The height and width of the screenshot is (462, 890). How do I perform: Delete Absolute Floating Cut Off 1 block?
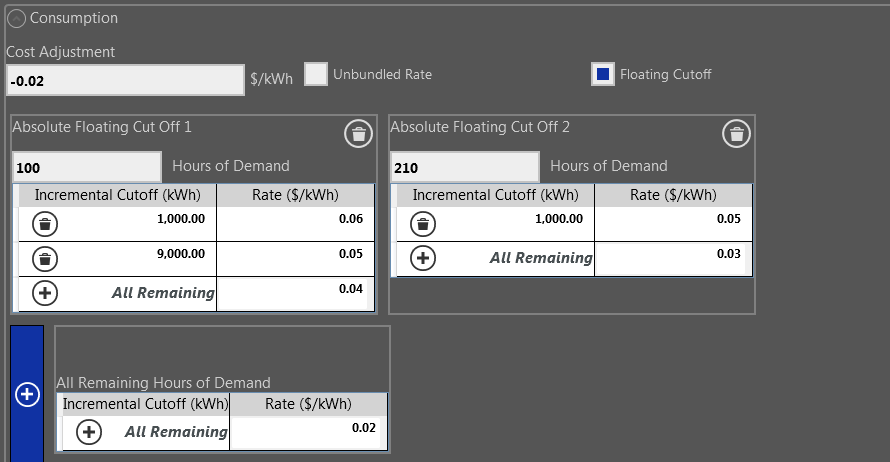pyautogui.click(x=358, y=134)
